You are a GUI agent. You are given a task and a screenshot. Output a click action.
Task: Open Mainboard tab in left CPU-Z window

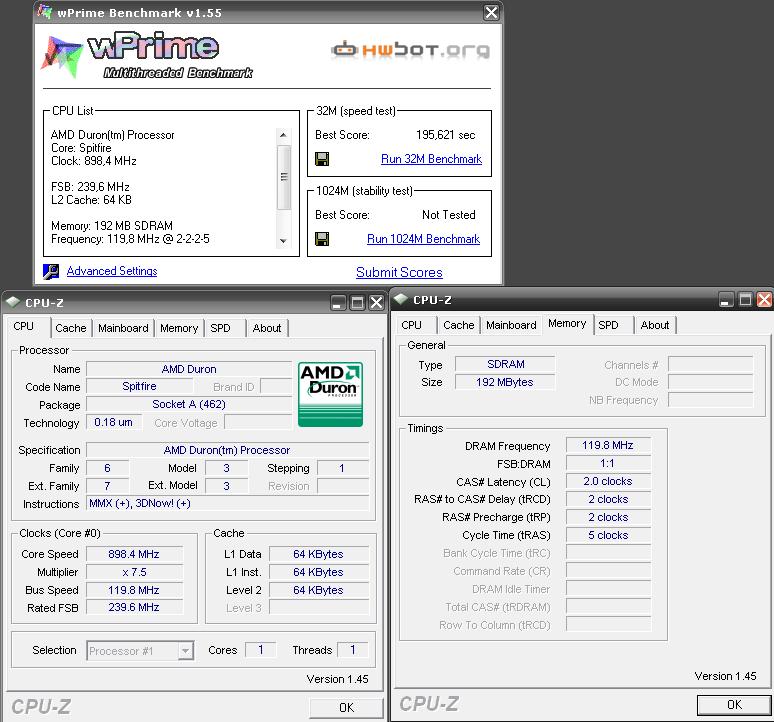(x=123, y=328)
